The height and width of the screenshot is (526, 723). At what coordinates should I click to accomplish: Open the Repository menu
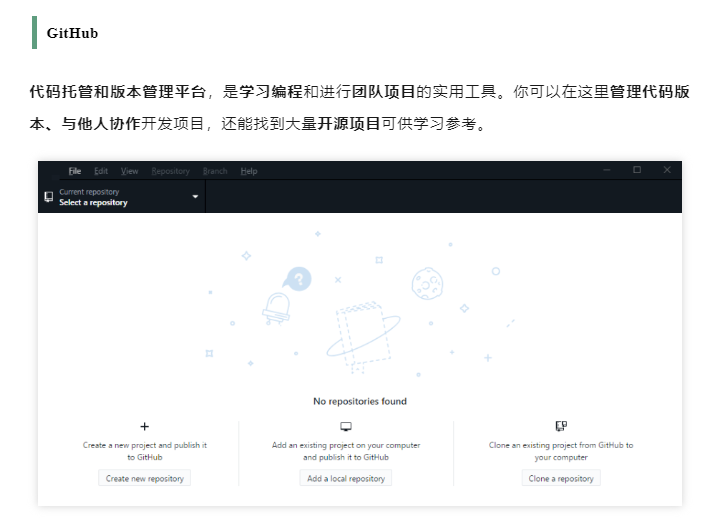171,171
